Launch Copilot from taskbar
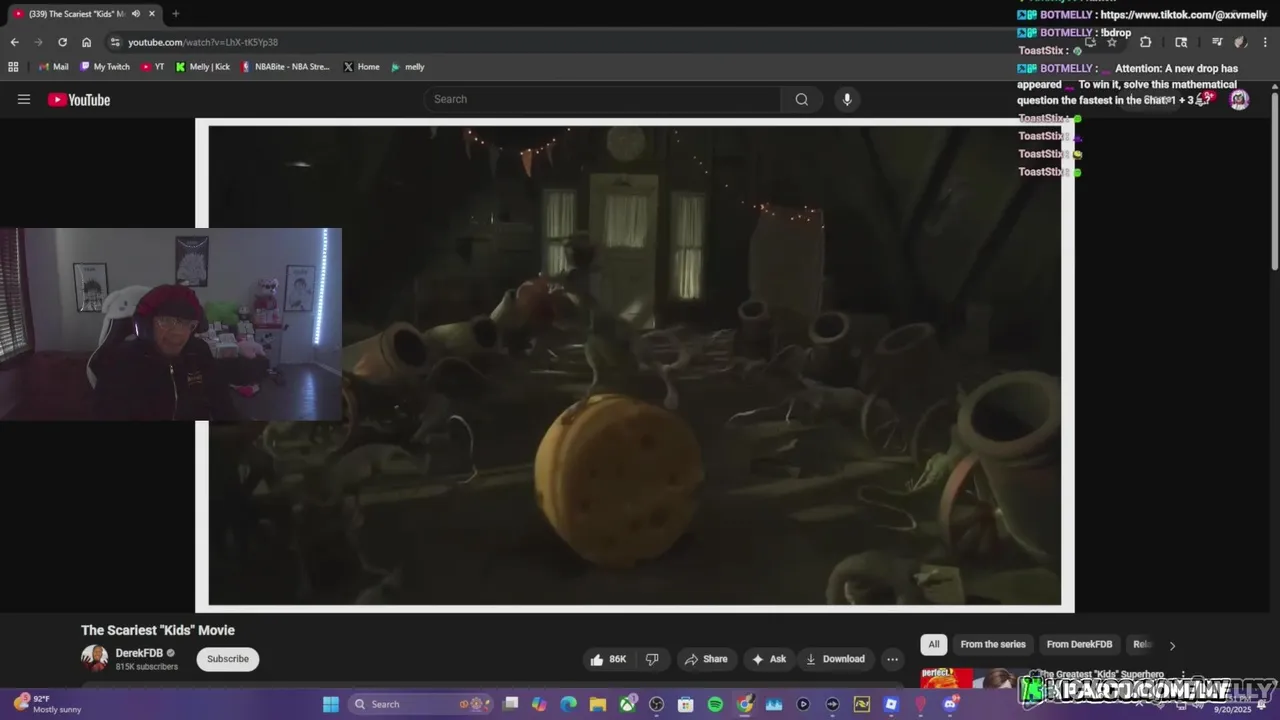Image resolution: width=1280 pixels, height=720 pixels. (539, 704)
